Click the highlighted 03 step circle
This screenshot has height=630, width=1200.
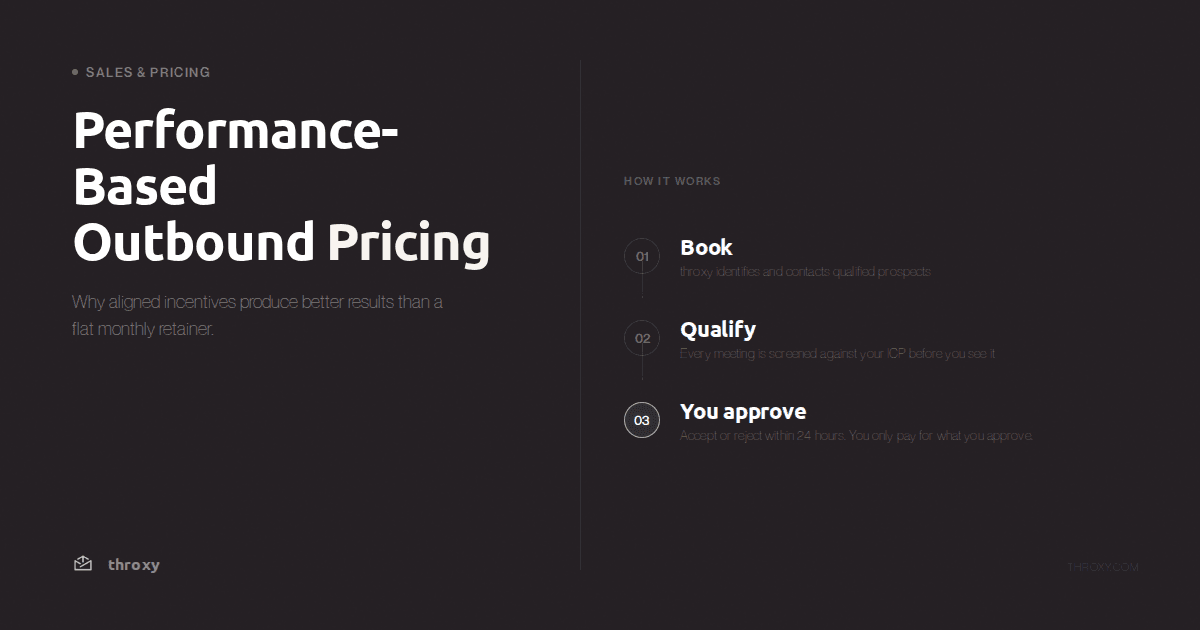pos(642,420)
